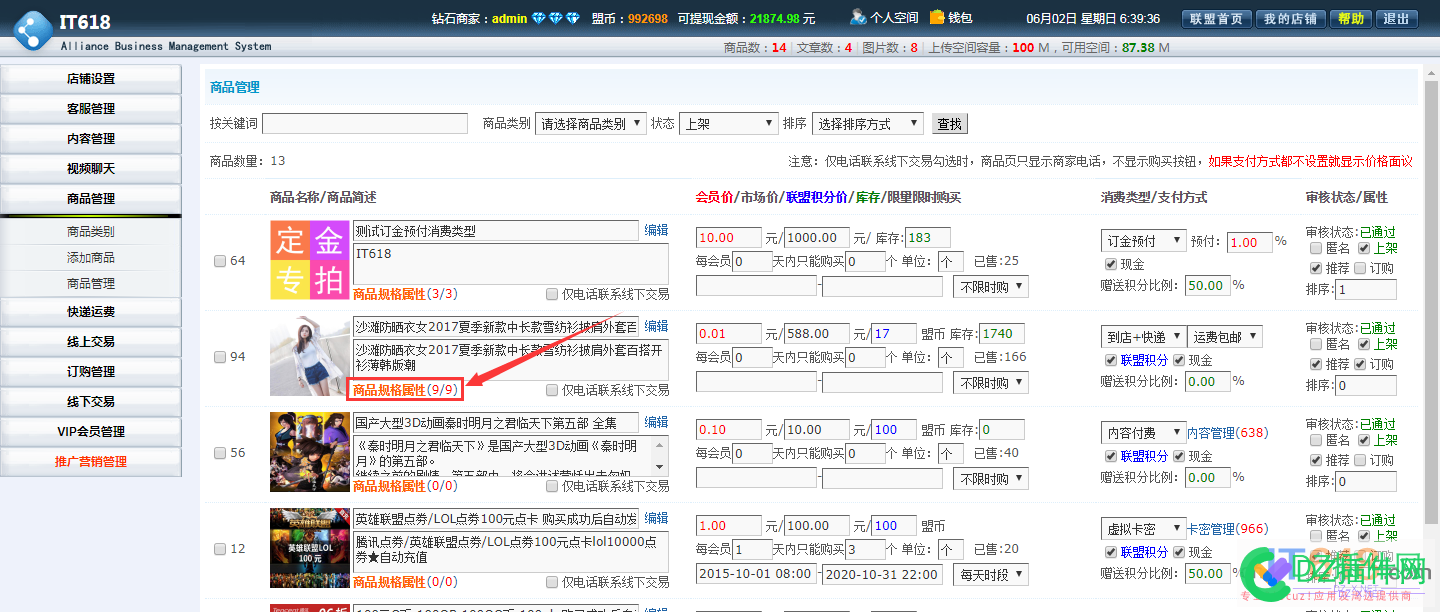
Task: Open 运费包邮 shipping dropdown
Action: (1225, 337)
